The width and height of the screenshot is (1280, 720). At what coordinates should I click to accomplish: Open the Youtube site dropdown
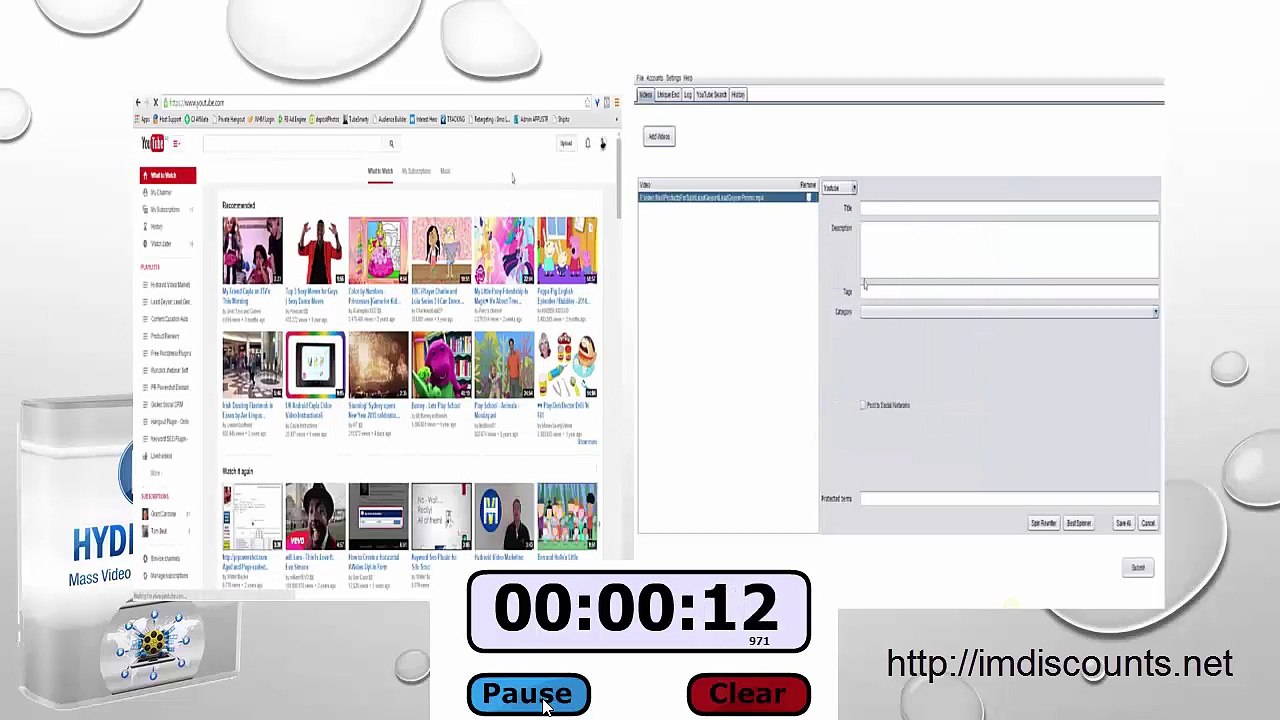coord(840,188)
